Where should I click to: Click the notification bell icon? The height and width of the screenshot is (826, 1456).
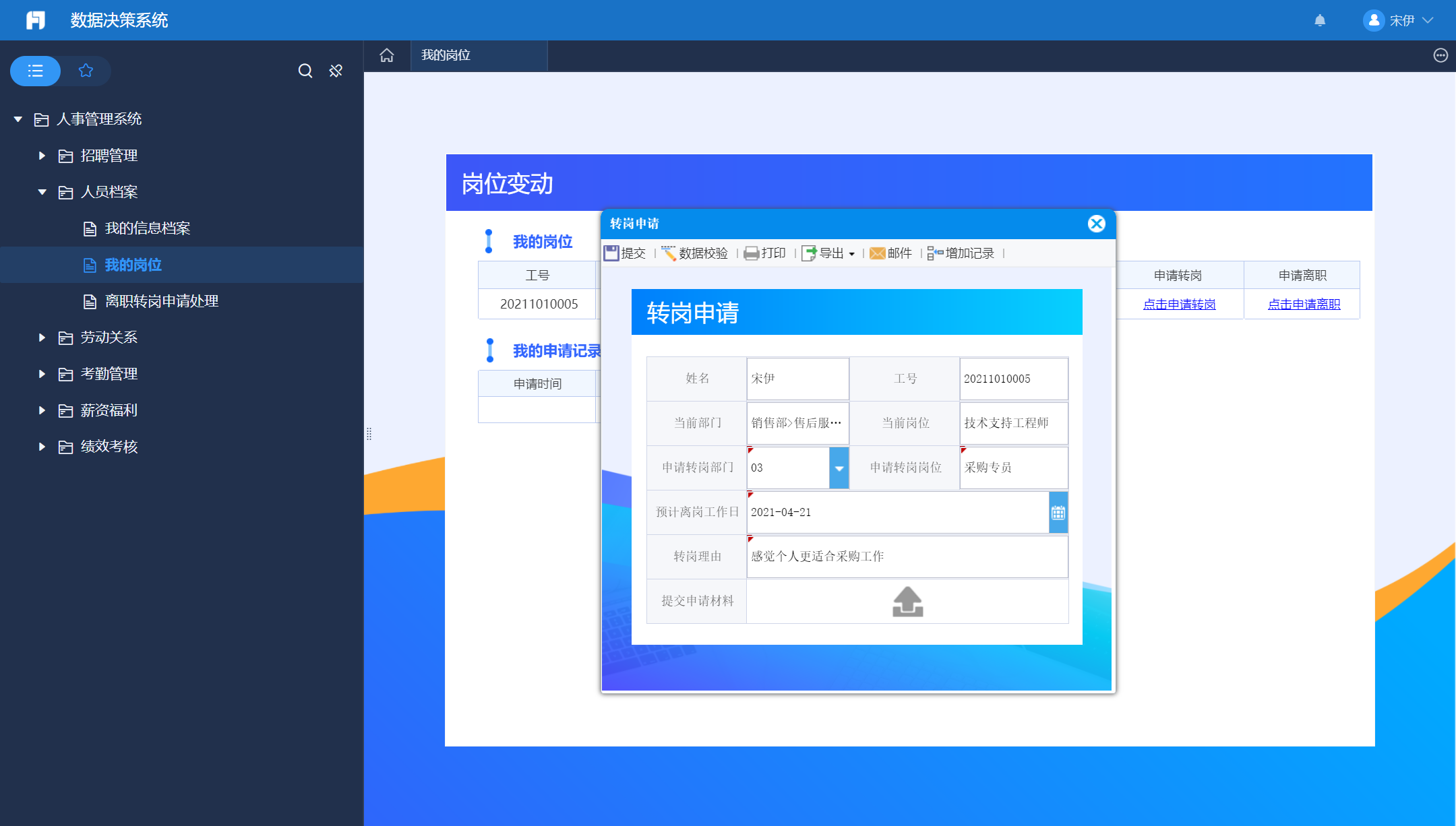(x=1320, y=20)
